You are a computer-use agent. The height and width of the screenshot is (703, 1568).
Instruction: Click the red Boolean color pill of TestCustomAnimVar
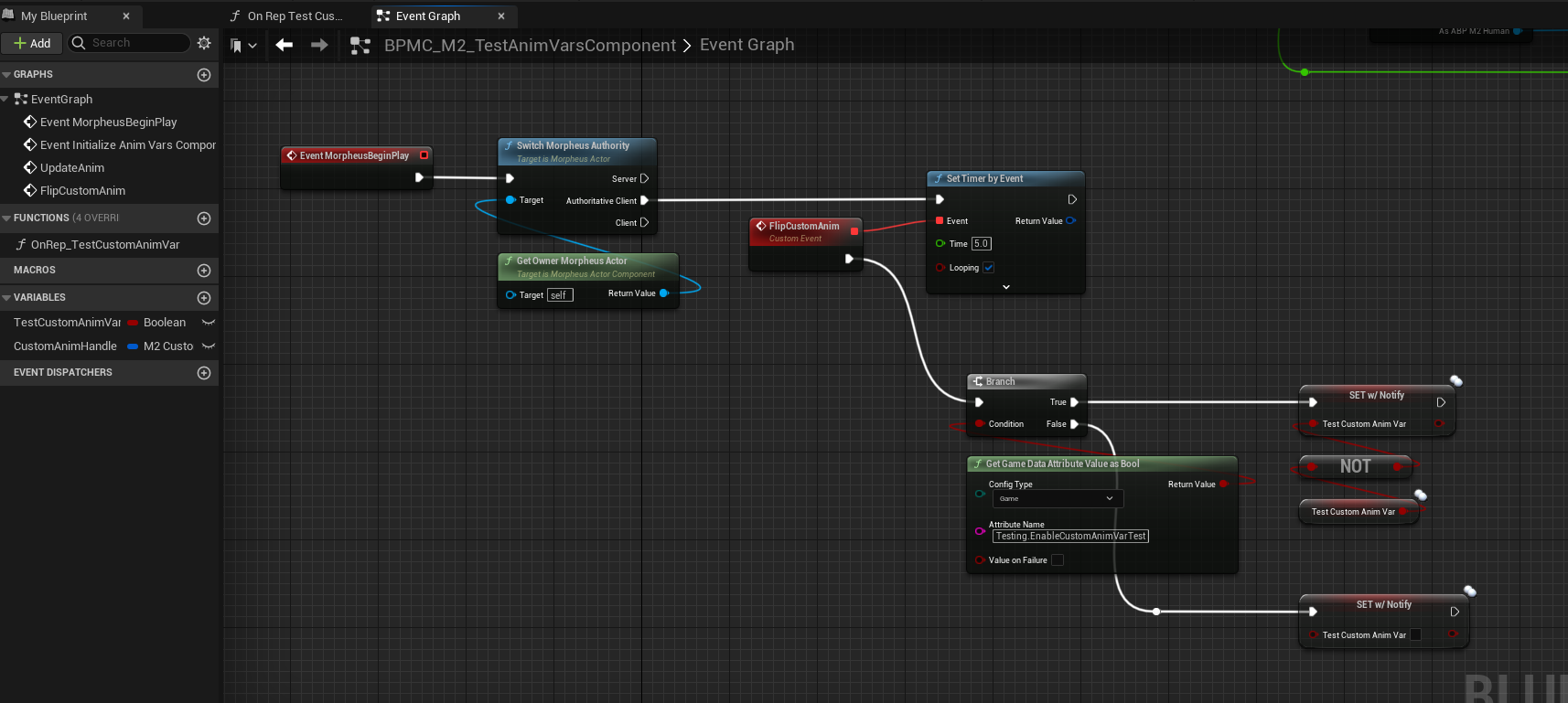click(133, 323)
